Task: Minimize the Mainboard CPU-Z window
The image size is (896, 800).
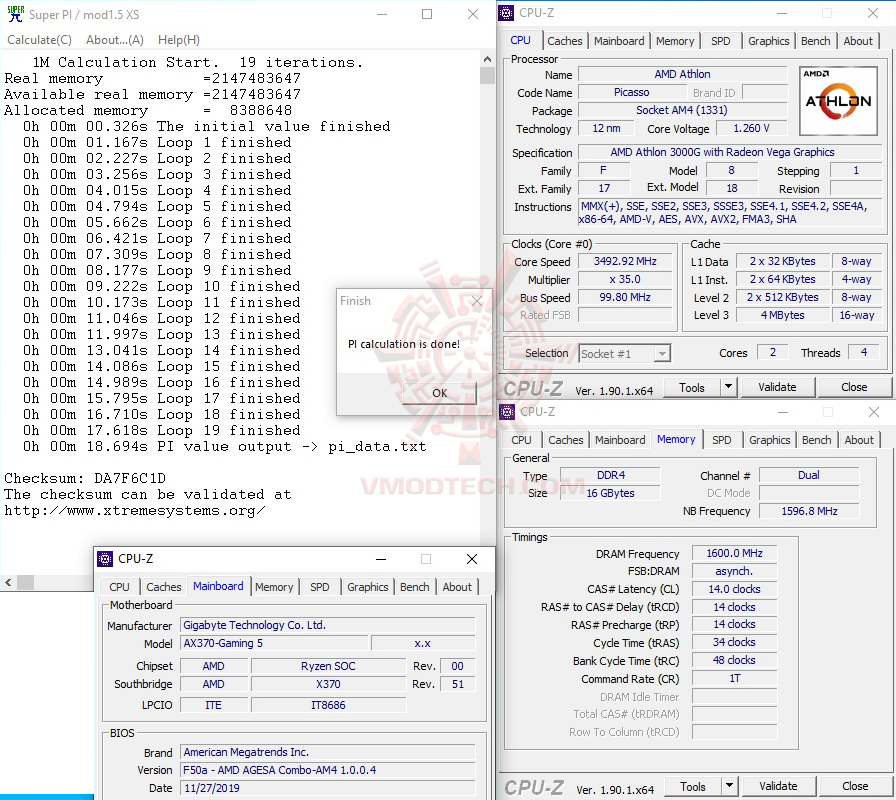Action: [x=381, y=559]
